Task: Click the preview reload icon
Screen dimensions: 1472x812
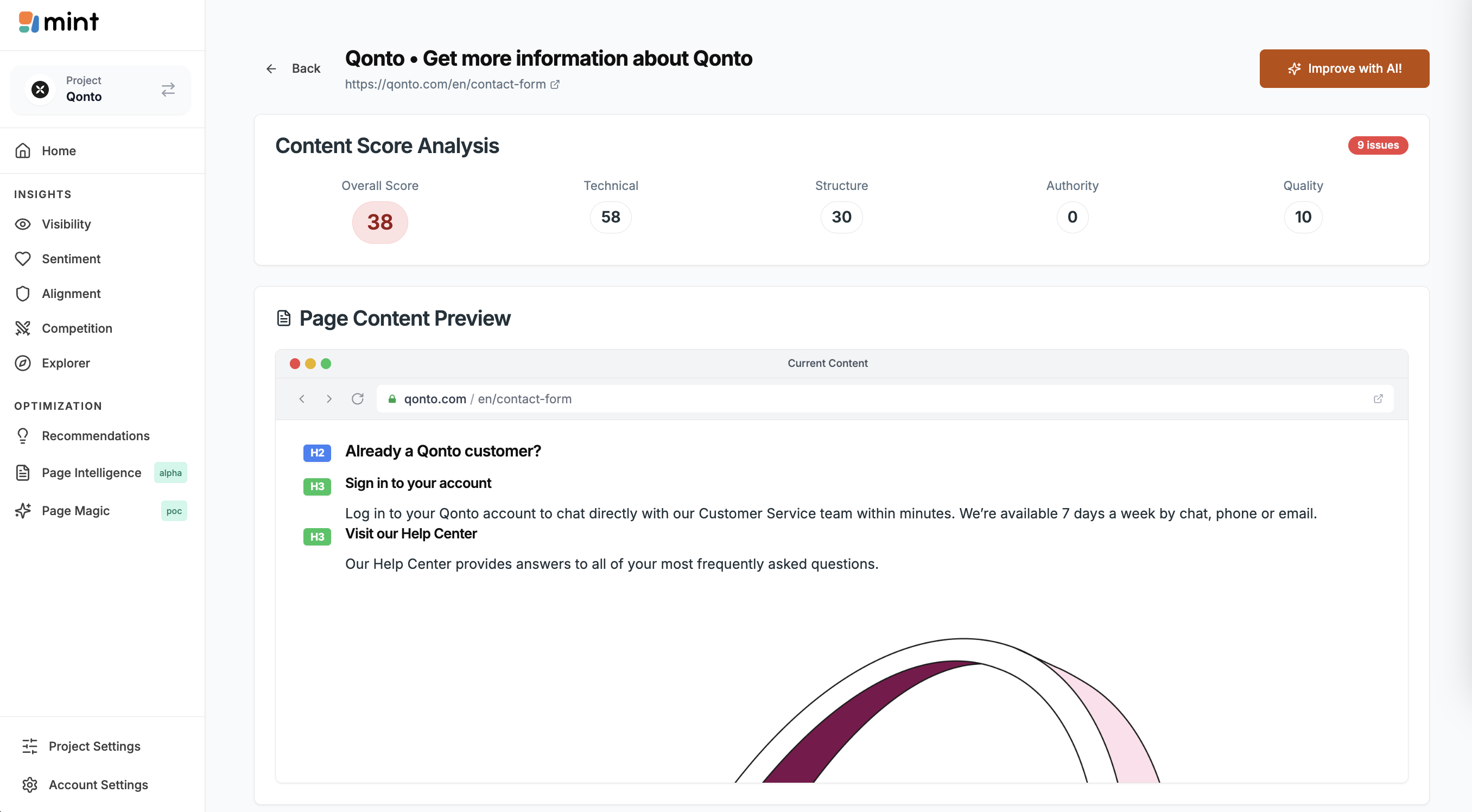Action: (x=358, y=399)
